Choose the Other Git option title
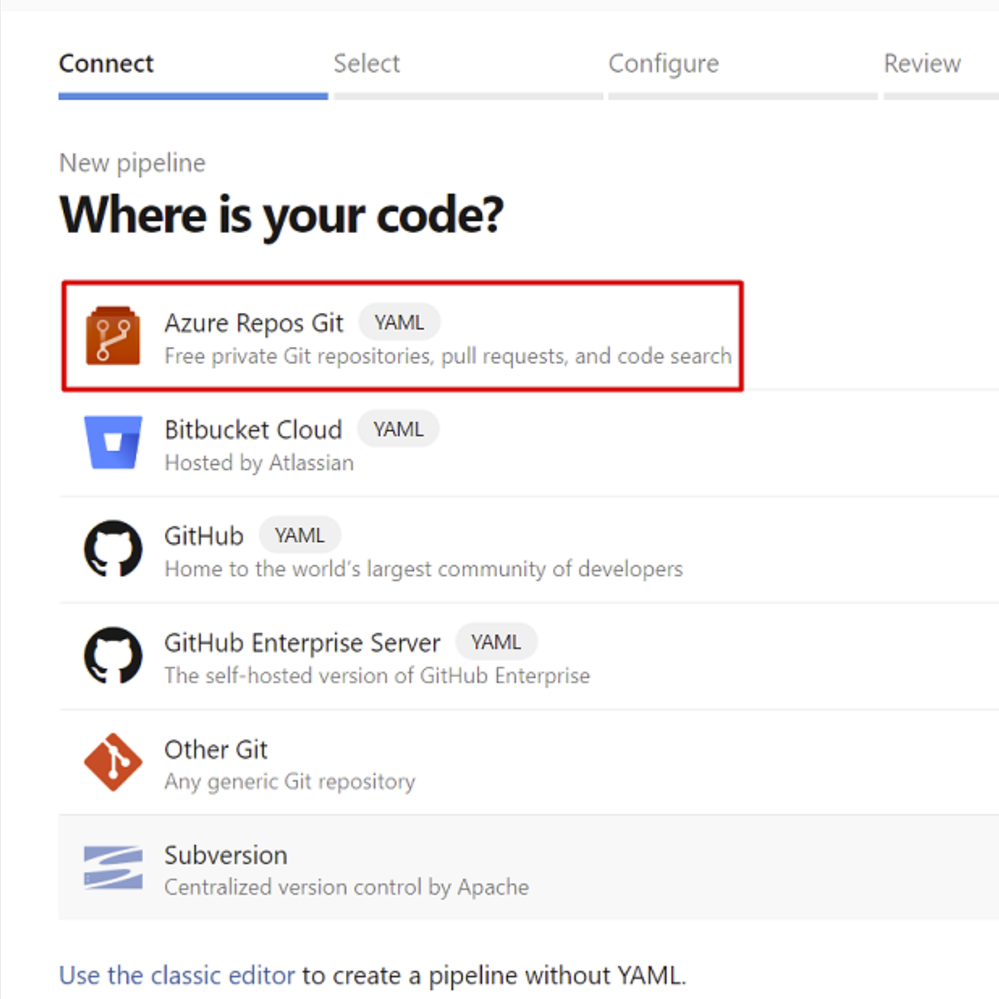Viewport: 999px width, 999px height. coord(215,750)
